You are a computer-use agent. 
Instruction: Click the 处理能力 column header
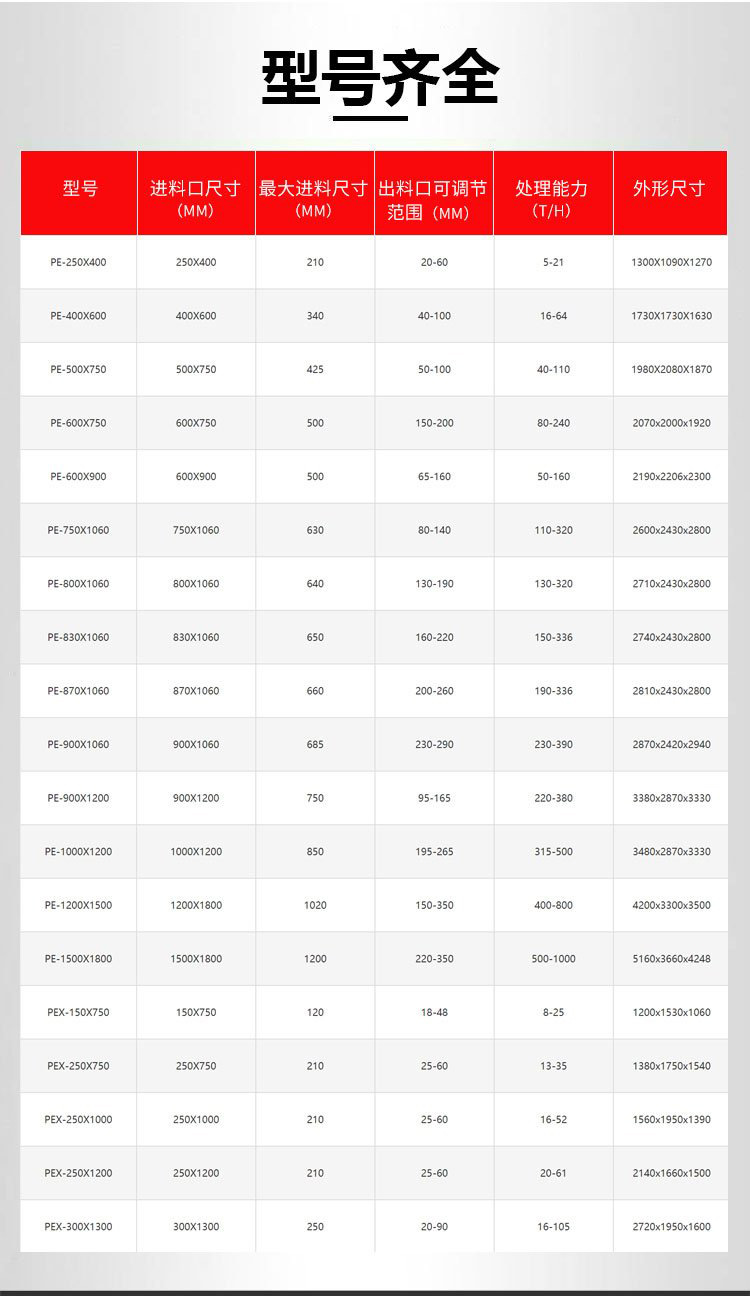[552, 198]
